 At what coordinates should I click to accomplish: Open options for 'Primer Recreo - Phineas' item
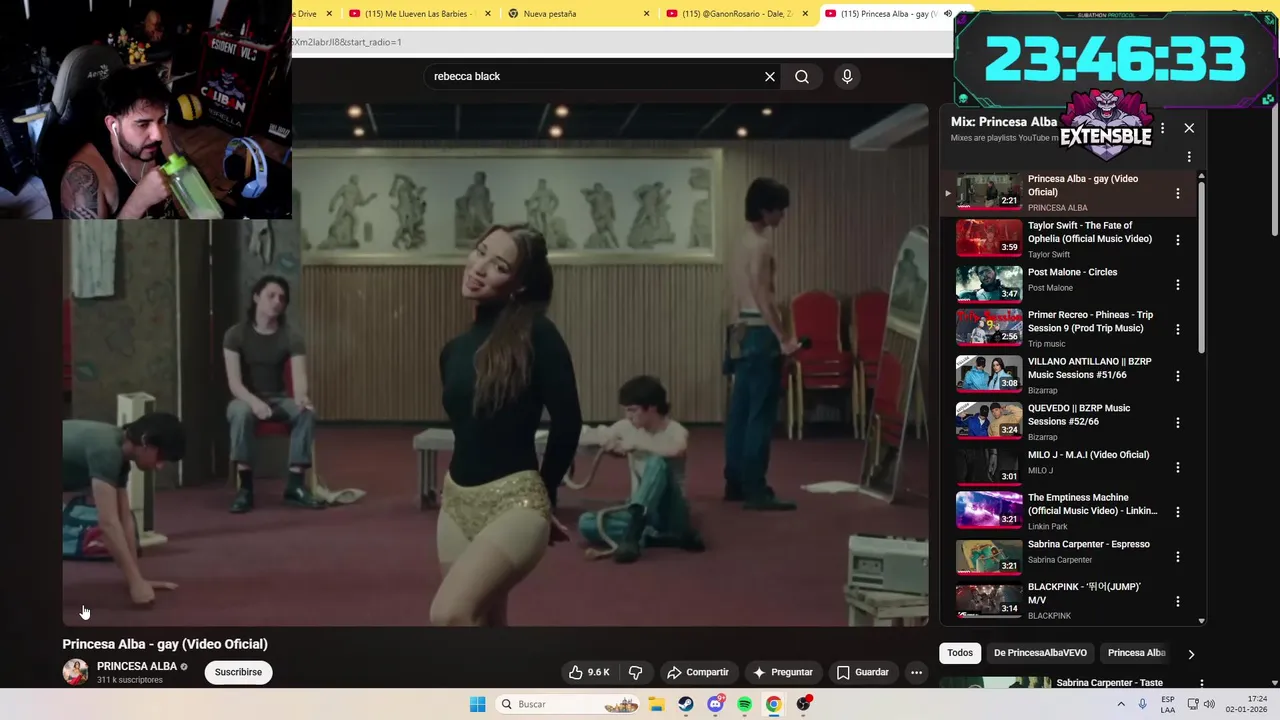point(1177,329)
